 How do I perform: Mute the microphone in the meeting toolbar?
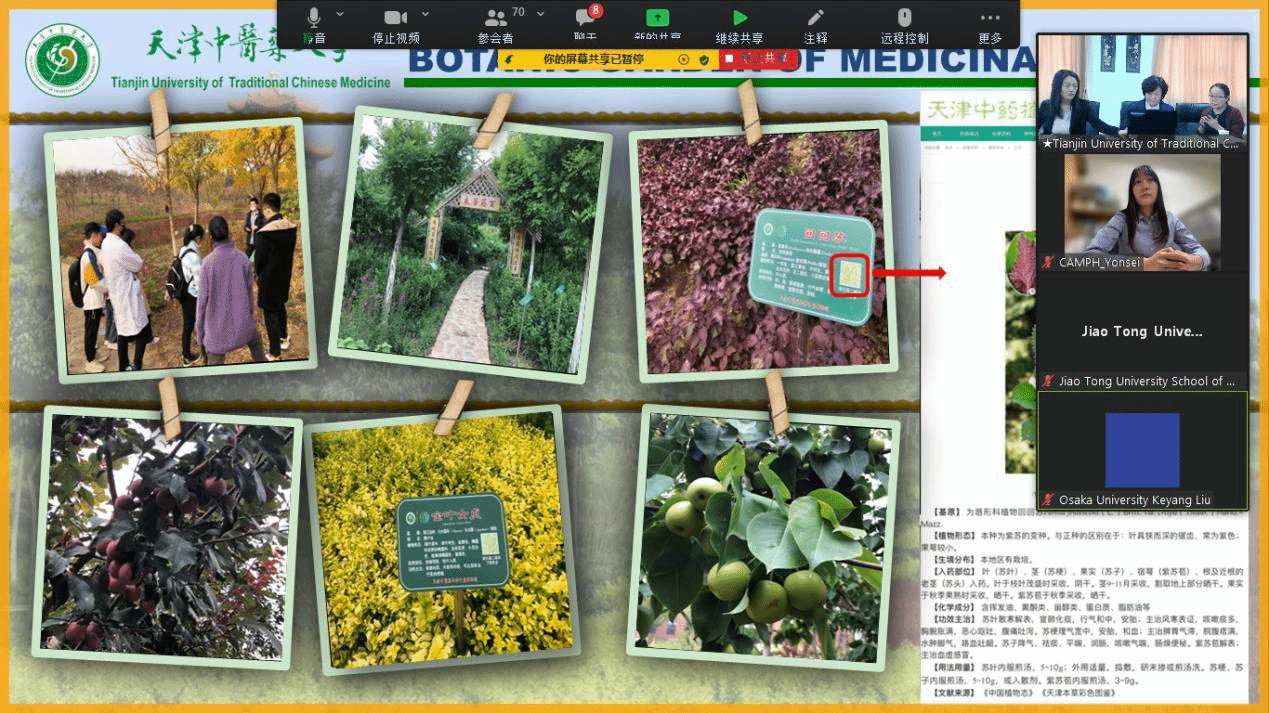pyautogui.click(x=314, y=18)
